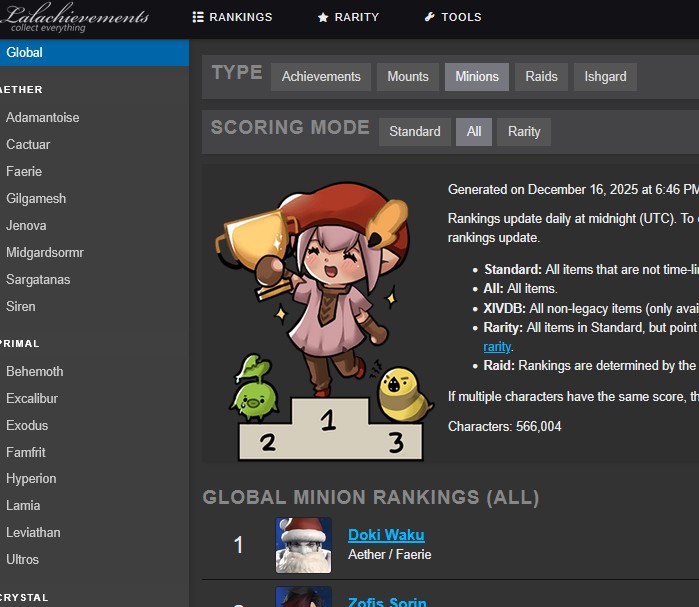Image resolution: width=699 pixels, height=607 pixels.
Task: Open the Rankings menu
Action: pyautogui.click(x=232, y=17)
